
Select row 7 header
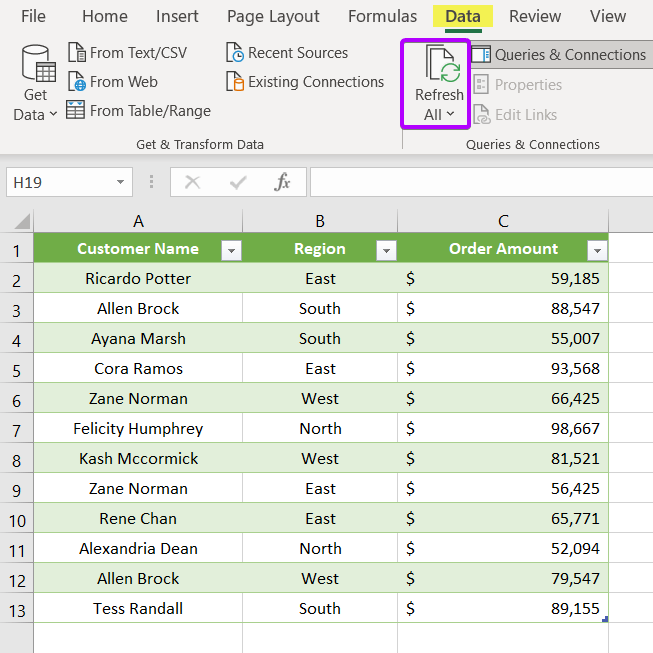pyautogui.click(x=16, y=431)
